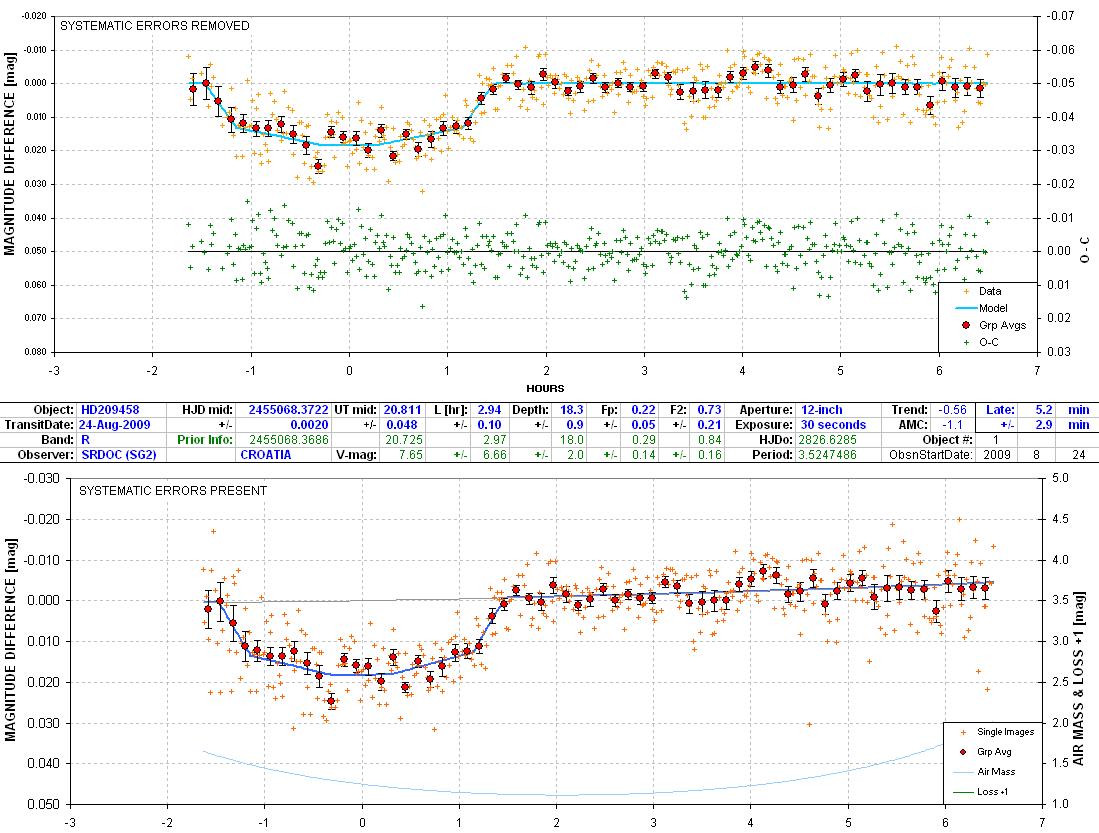Click the ObsnStartDate label cell
Viewport: 1099px width, 833px height.
click(930, 454)
